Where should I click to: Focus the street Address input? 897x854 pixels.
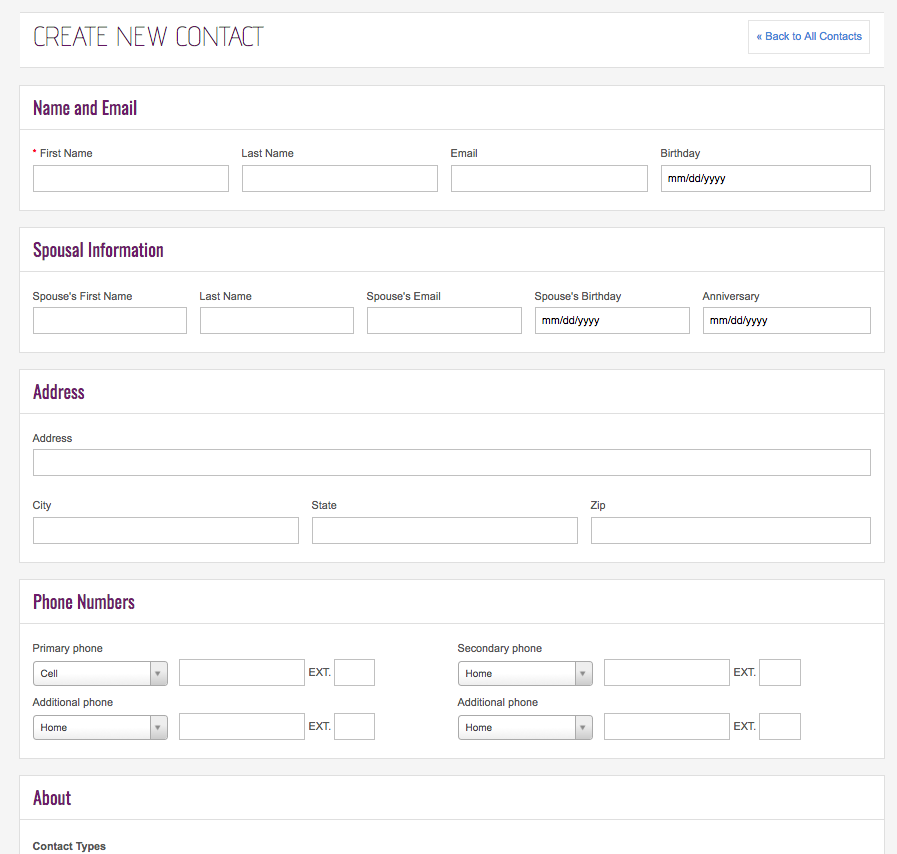451,463
